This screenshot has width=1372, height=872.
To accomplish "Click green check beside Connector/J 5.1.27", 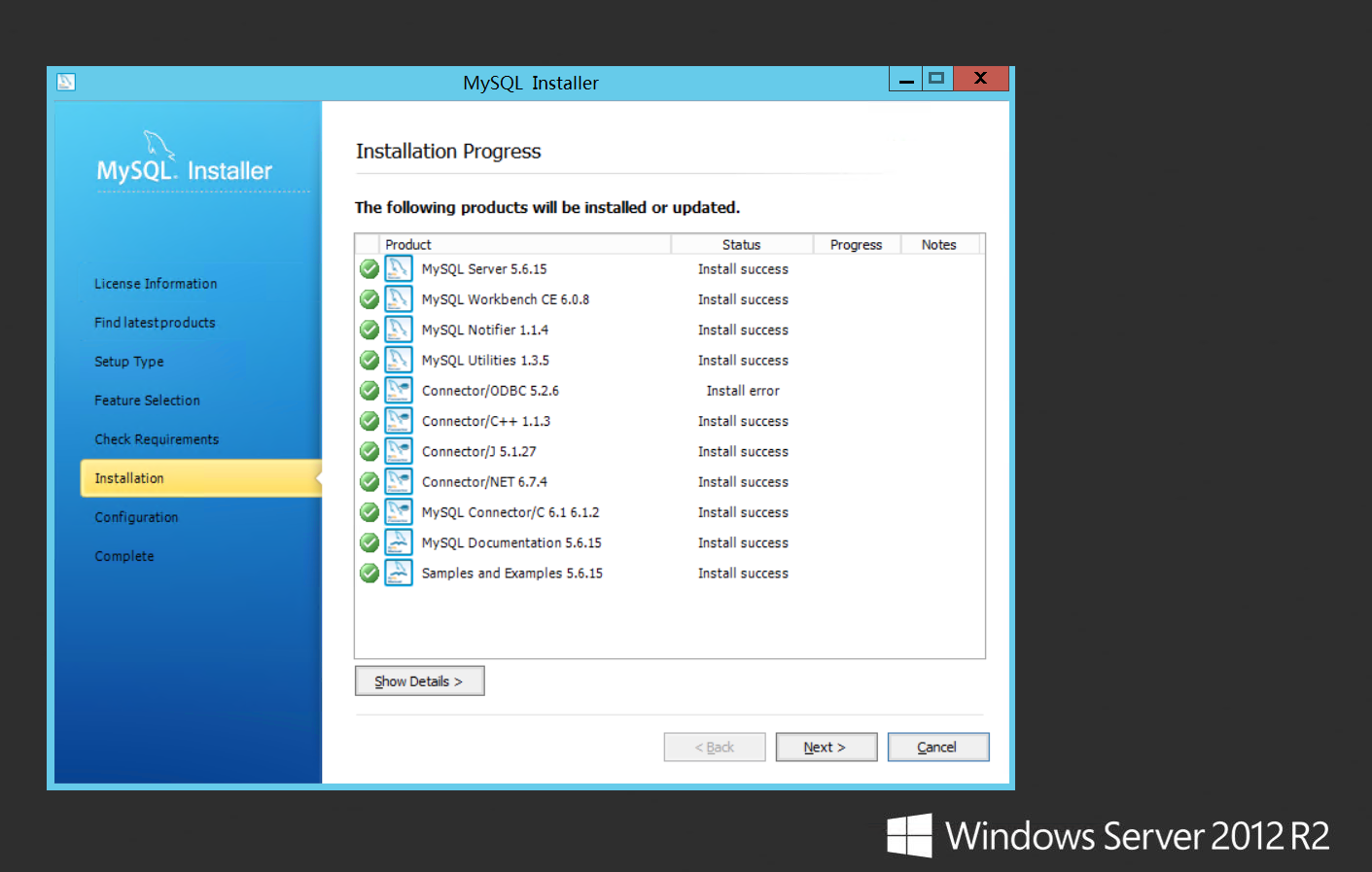I will (x=369, y=451).
